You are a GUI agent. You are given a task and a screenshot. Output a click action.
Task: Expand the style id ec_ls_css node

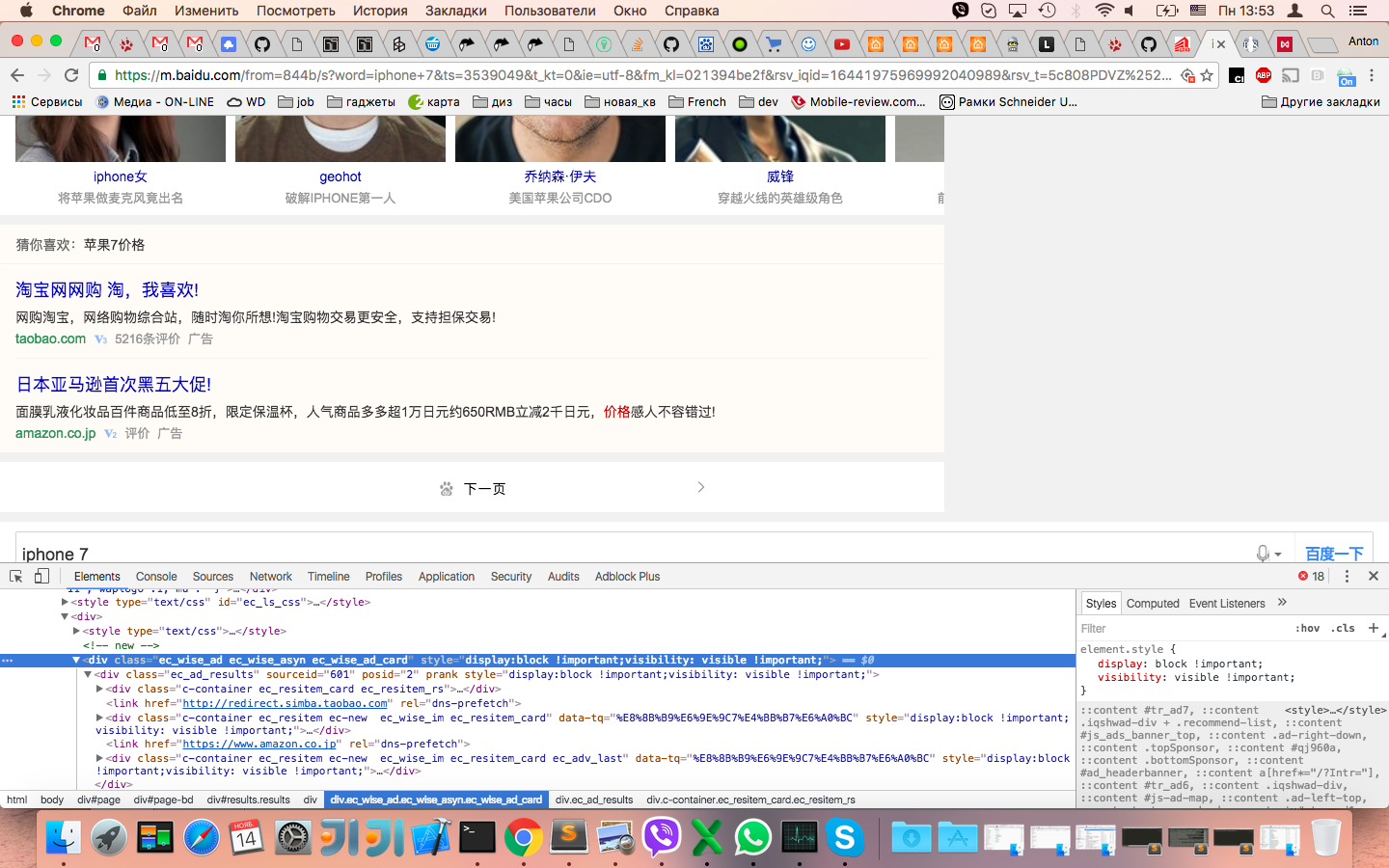[x=65, y=602]
